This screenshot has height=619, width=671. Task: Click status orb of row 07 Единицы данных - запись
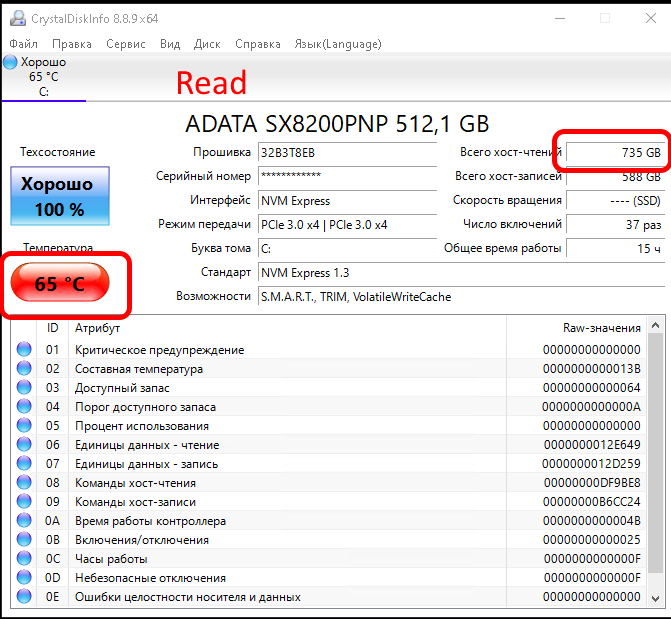click(24, 463)
